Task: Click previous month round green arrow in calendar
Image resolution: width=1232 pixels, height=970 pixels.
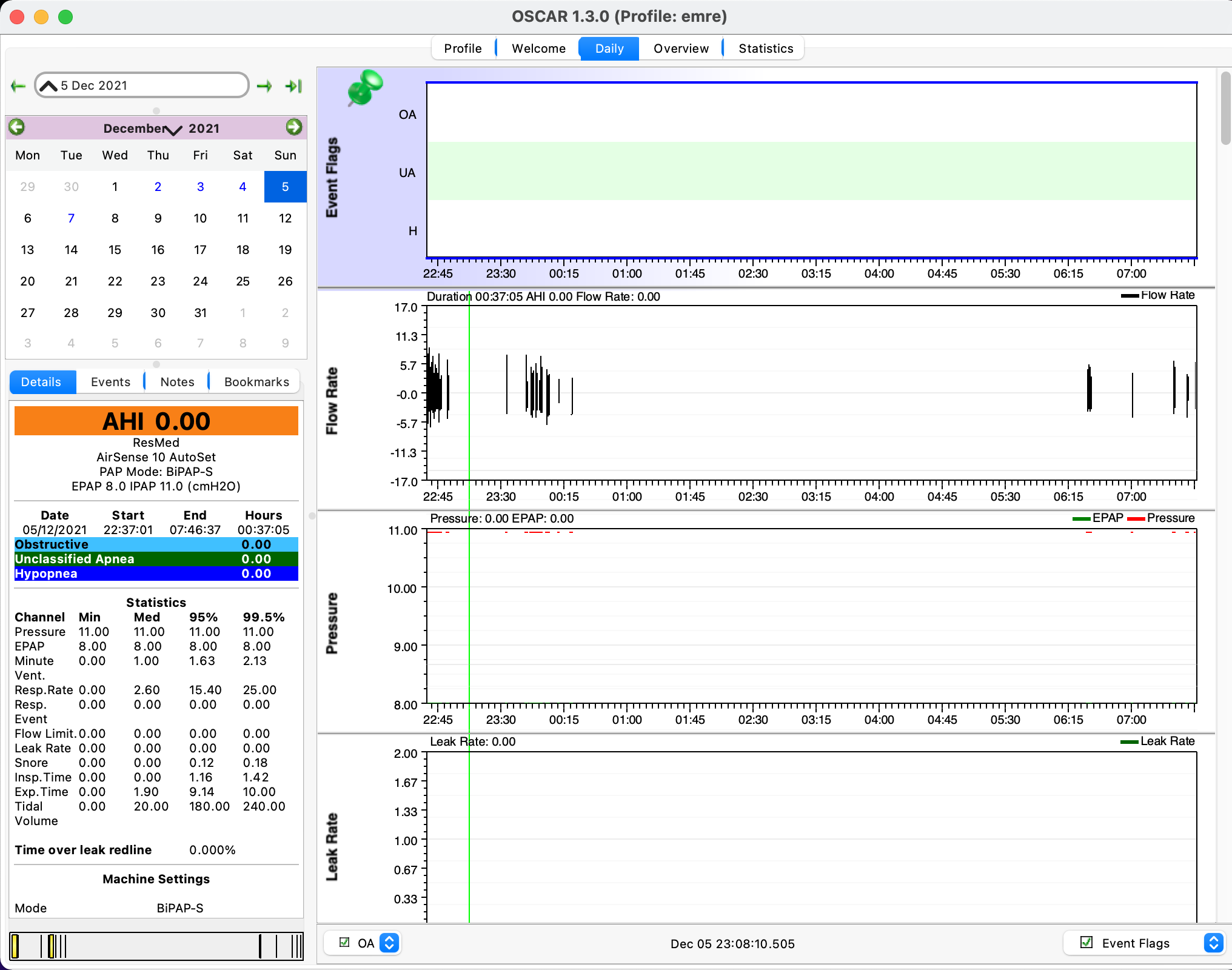Action: click(17, 127)
